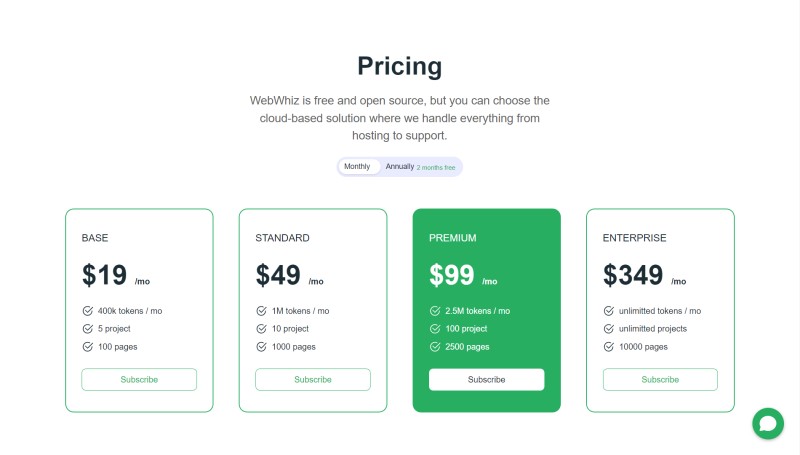Click the $19 BASE price text
Viewport: 800px width, 455px height.
[104, 275]
